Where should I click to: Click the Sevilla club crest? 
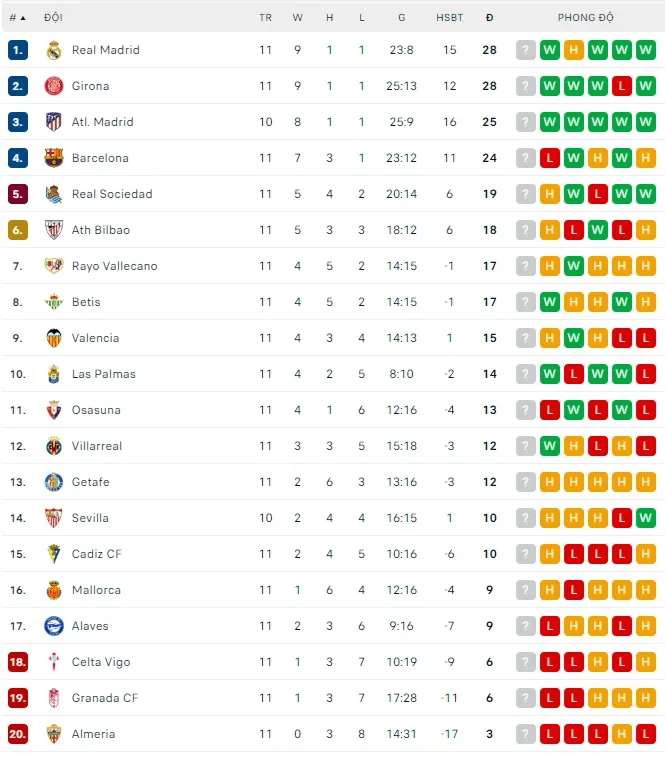[54, 518]
